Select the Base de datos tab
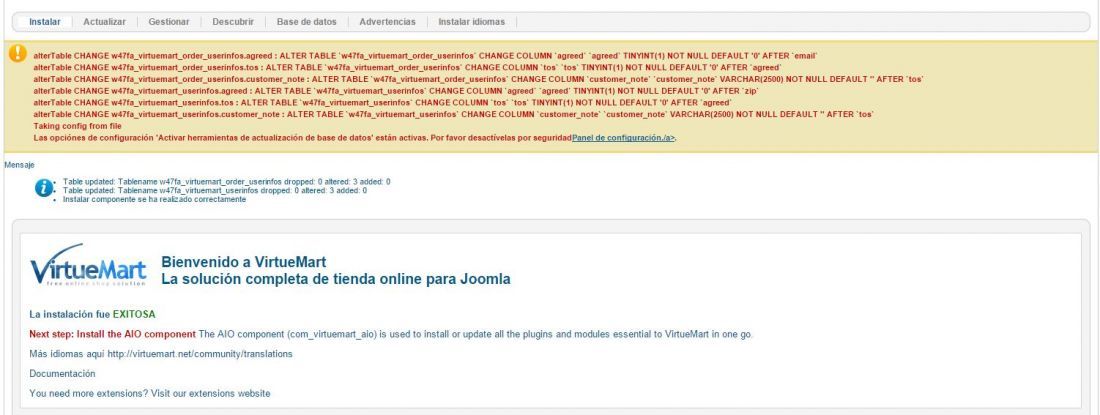The width and height of the screenshot is (1100, 415). 307,22
